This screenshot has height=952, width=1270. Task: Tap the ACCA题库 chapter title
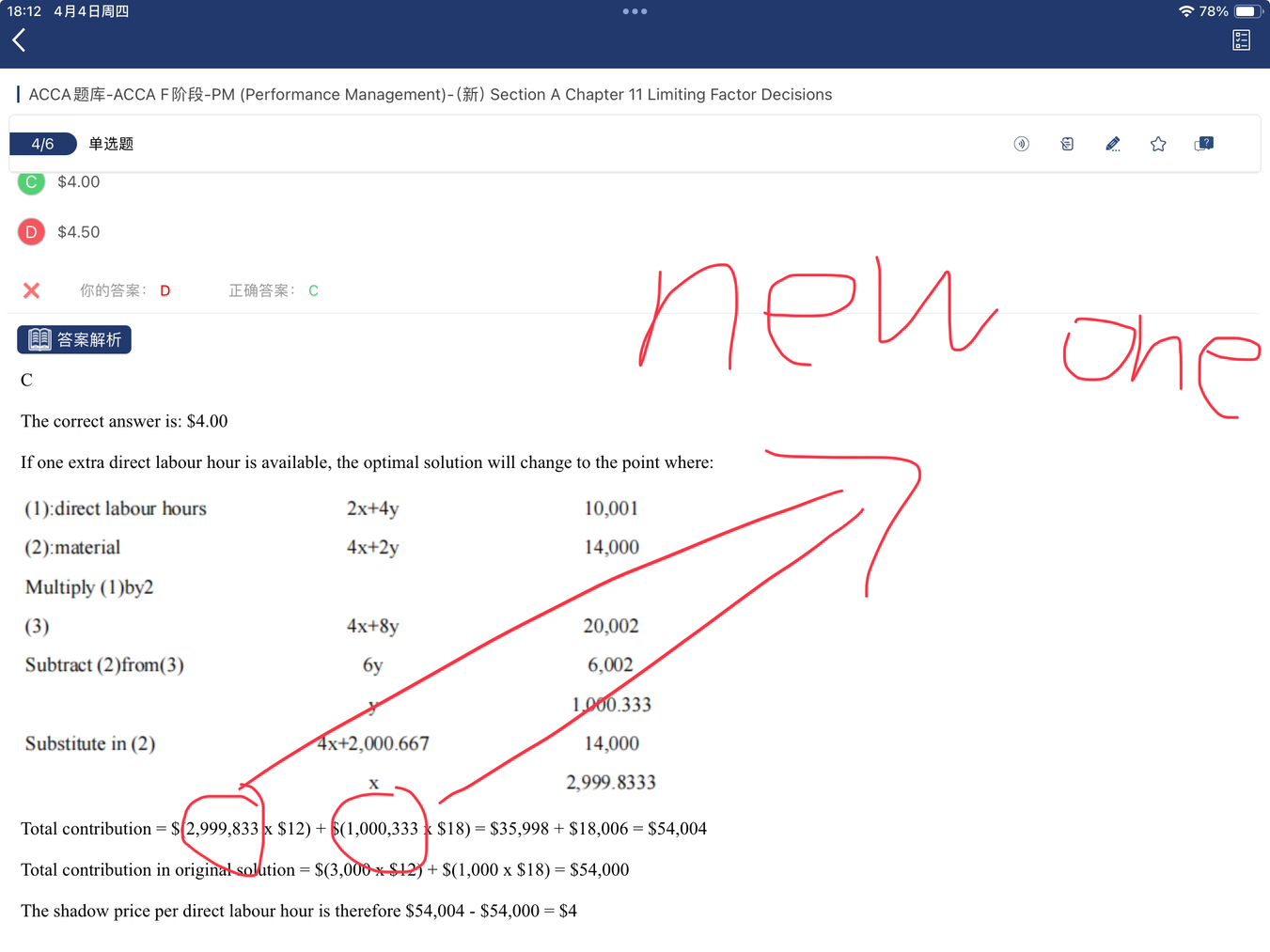[x=430, y=94]
